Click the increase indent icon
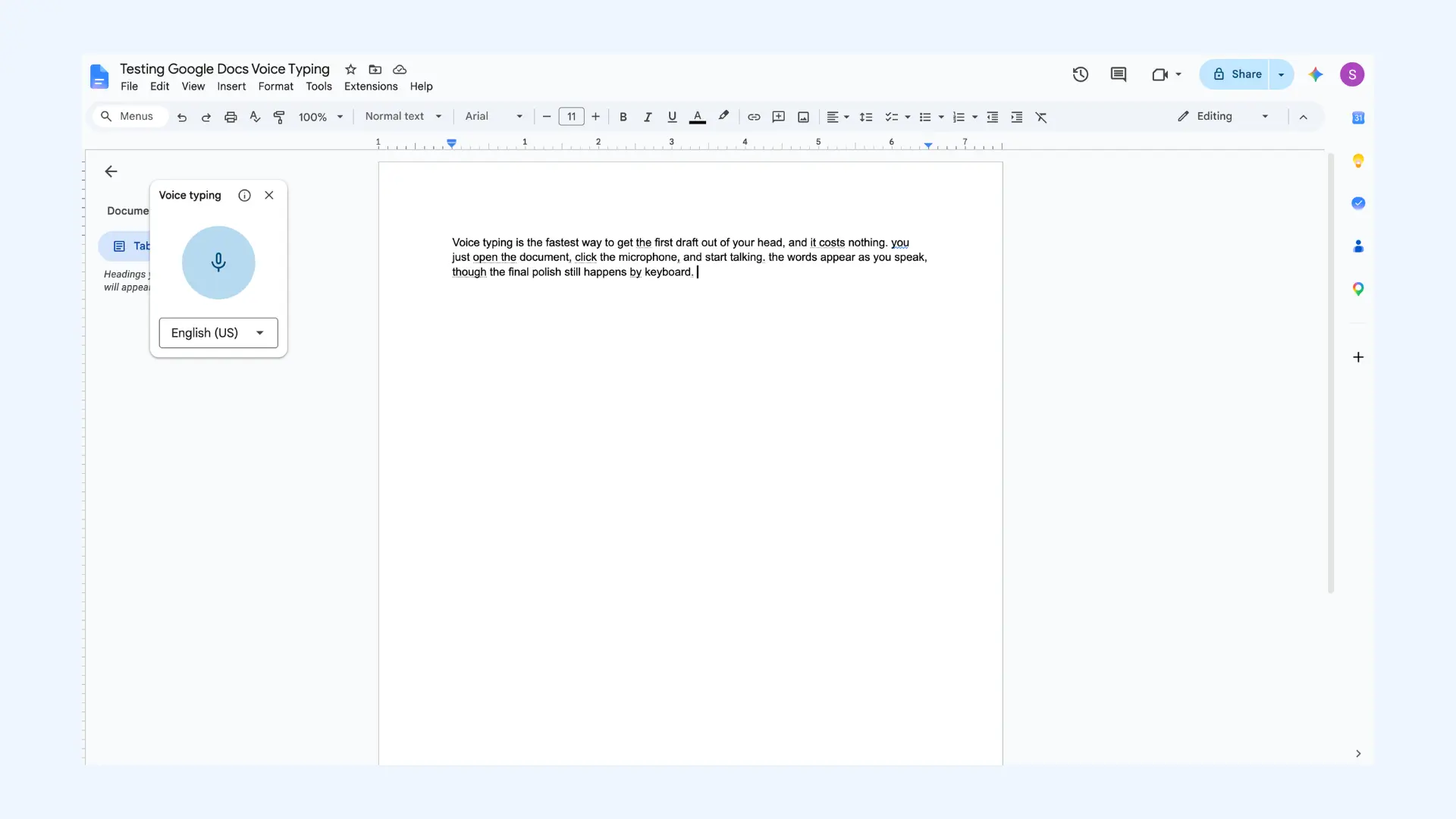The height and width of the screenshot is (819, 1456). pyautogui.click(x=1017, y=117)
